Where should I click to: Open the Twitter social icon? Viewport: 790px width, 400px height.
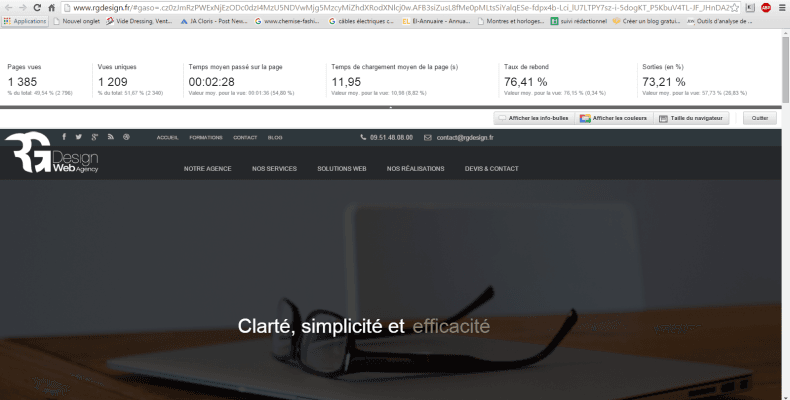[79, 137]
